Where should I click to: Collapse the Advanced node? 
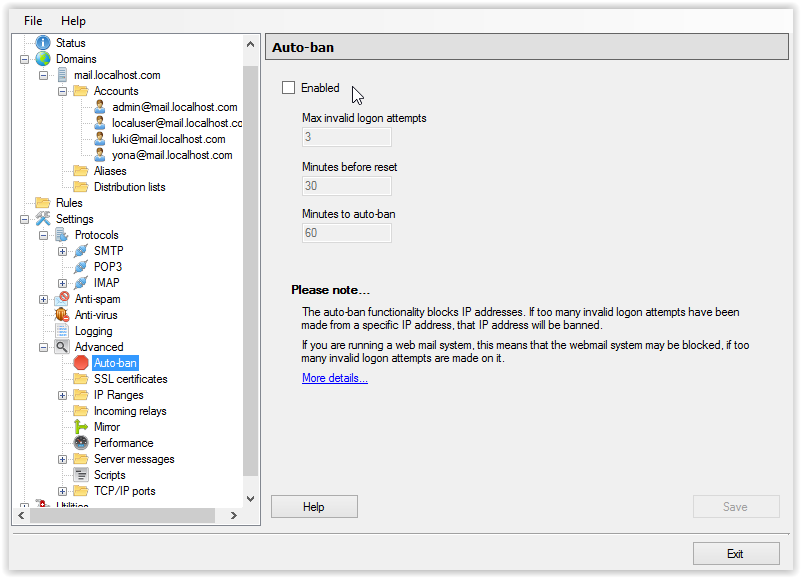coord(43,348)
